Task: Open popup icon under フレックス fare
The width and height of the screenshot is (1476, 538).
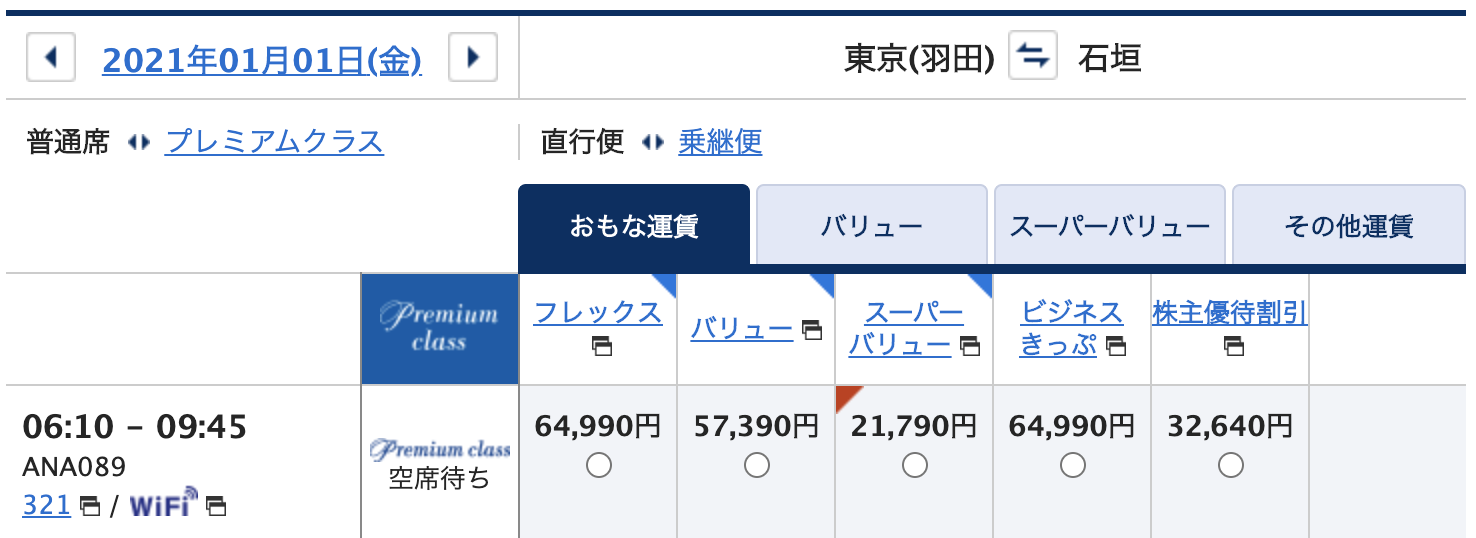Action: tap(601, 347)
